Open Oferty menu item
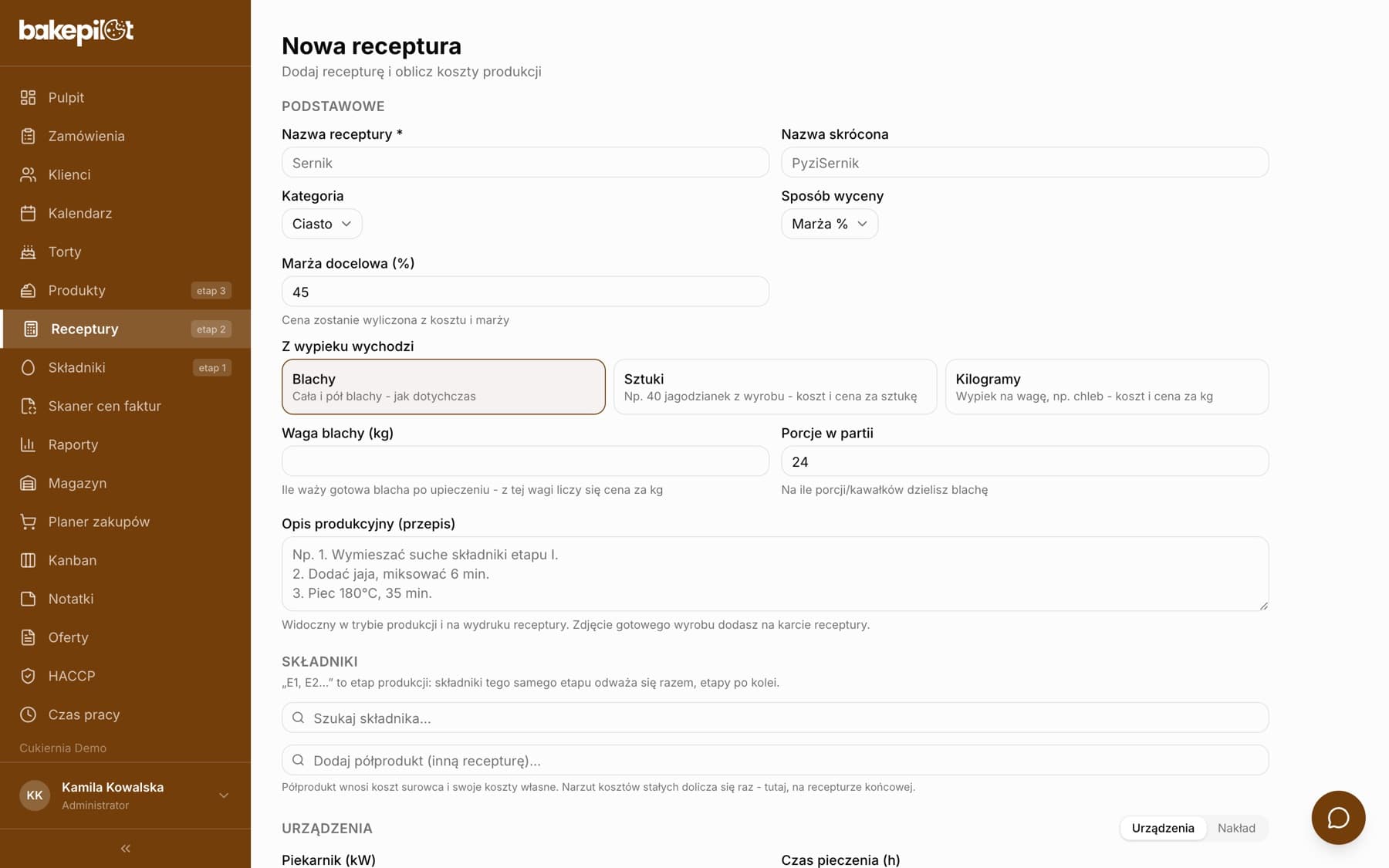 coord(126,637)
